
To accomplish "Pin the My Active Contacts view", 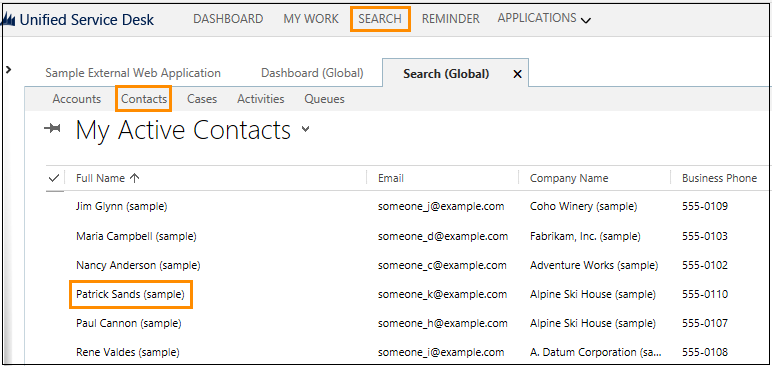I will point(52,130).
